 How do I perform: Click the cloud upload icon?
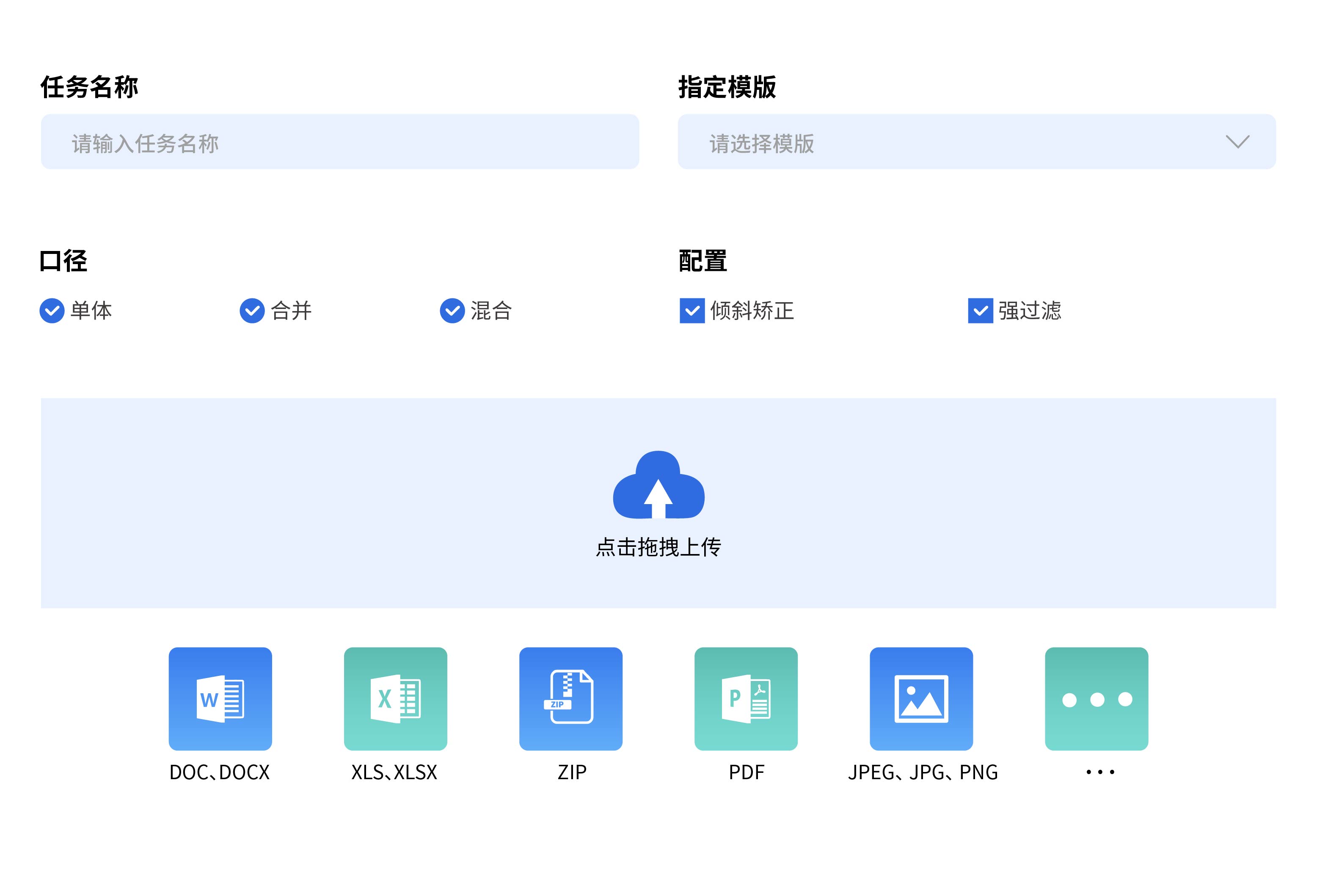click(x=658, y=485)
